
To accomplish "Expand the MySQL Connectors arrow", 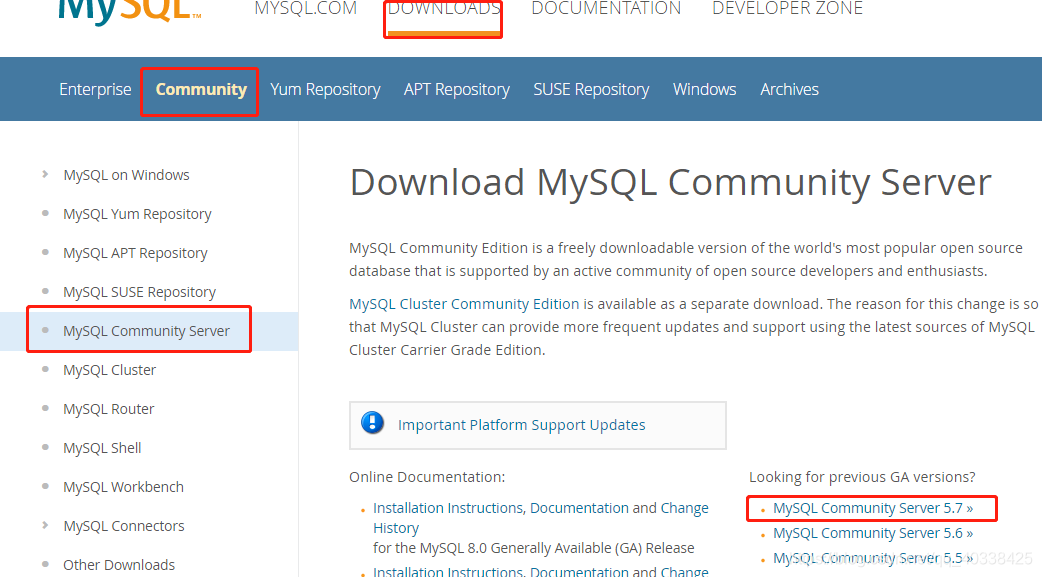I will [x=45, y=525].
